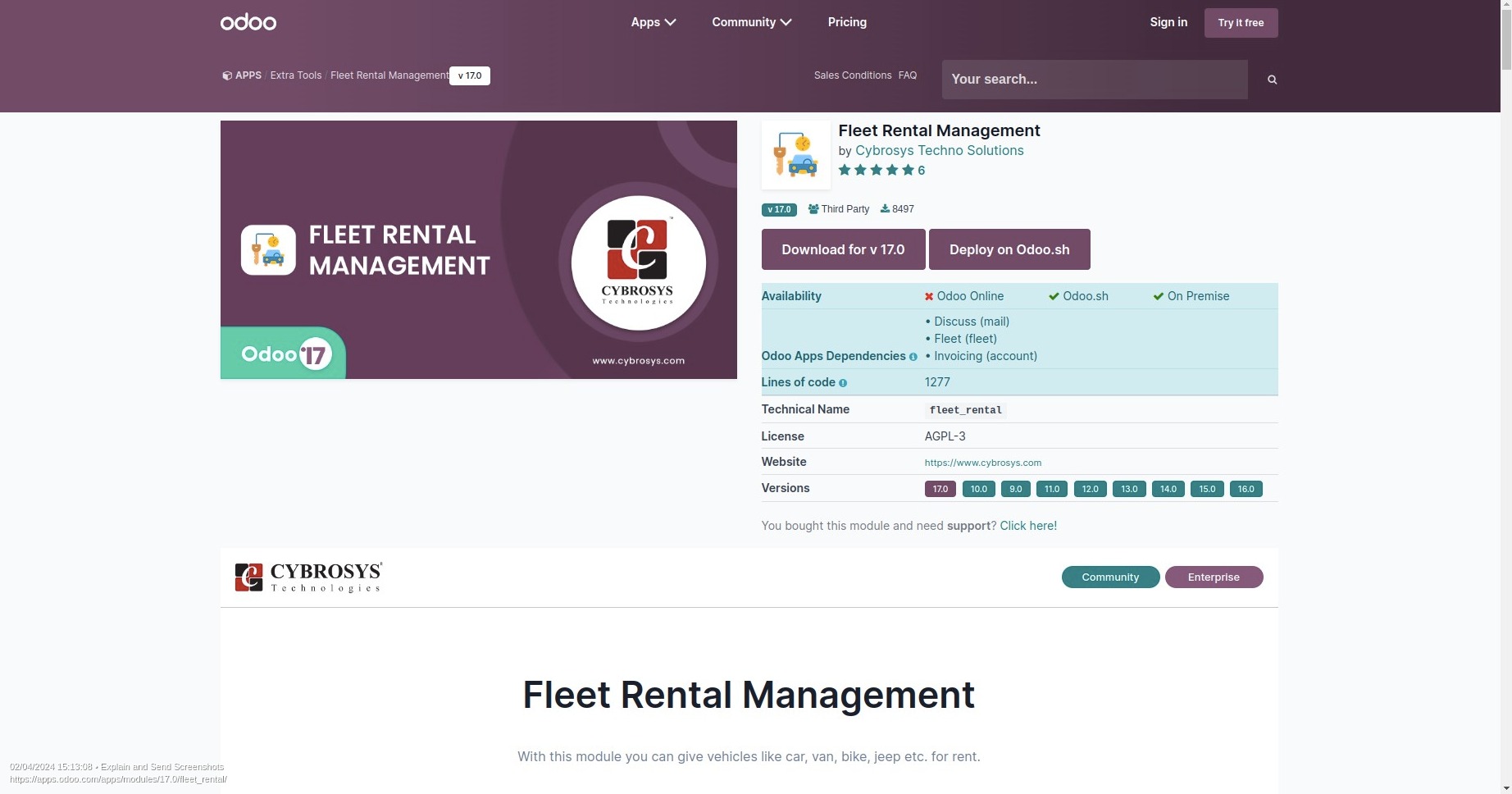Open the Apps dropdown menu

click(x=654, y=22)
